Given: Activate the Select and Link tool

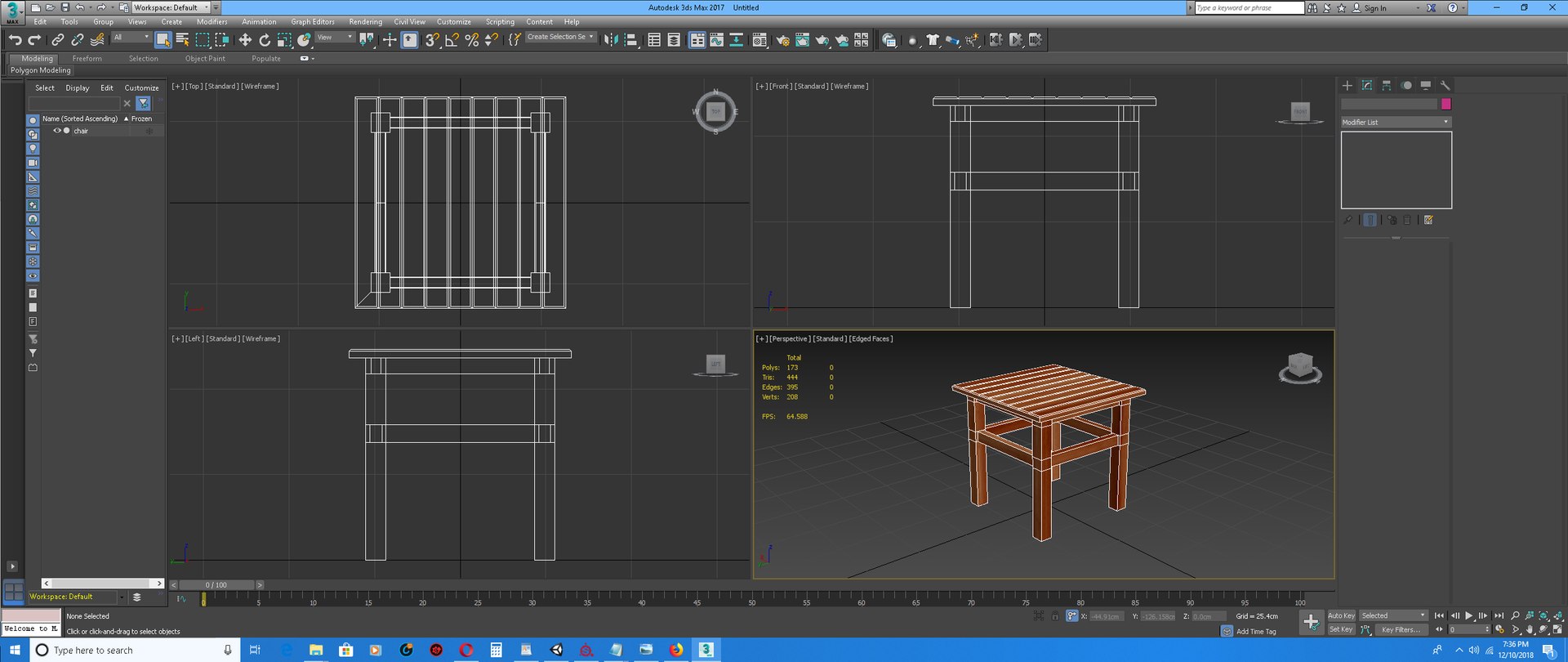Looking at the screenshot, I should pos(57,39).
